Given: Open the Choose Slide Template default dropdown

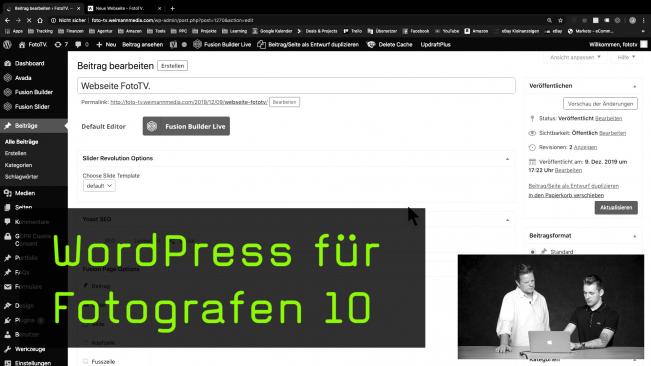Looking at the screenshot, I should 99,186.
